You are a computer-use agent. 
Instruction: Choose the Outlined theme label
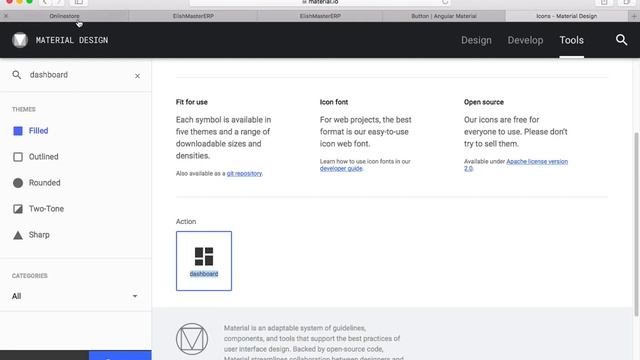pos(44,157)
